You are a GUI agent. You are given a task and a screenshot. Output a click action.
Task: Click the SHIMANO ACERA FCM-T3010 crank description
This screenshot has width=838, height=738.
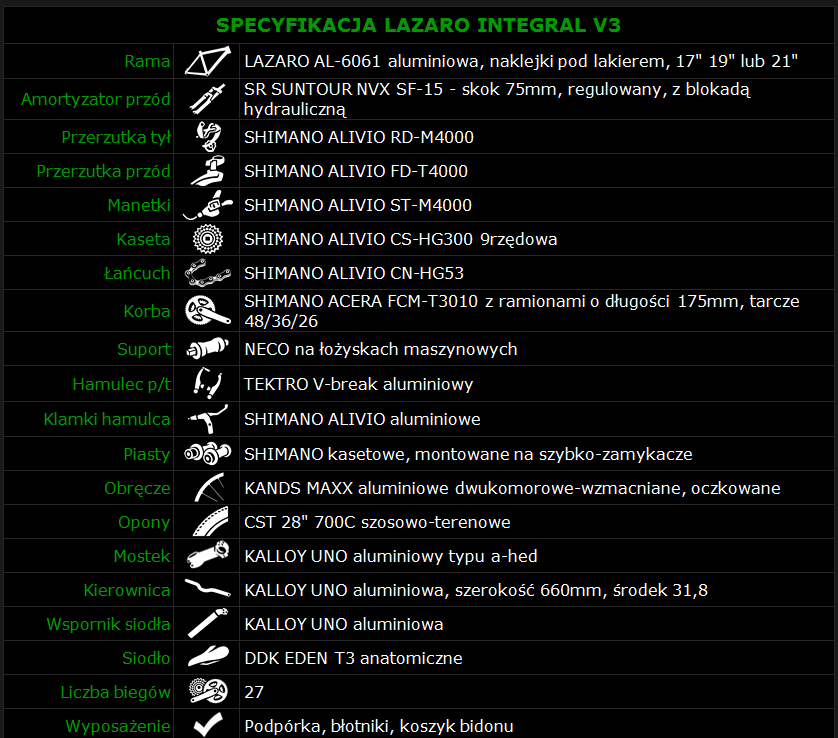pyautogui.click(x=522, y=311)
